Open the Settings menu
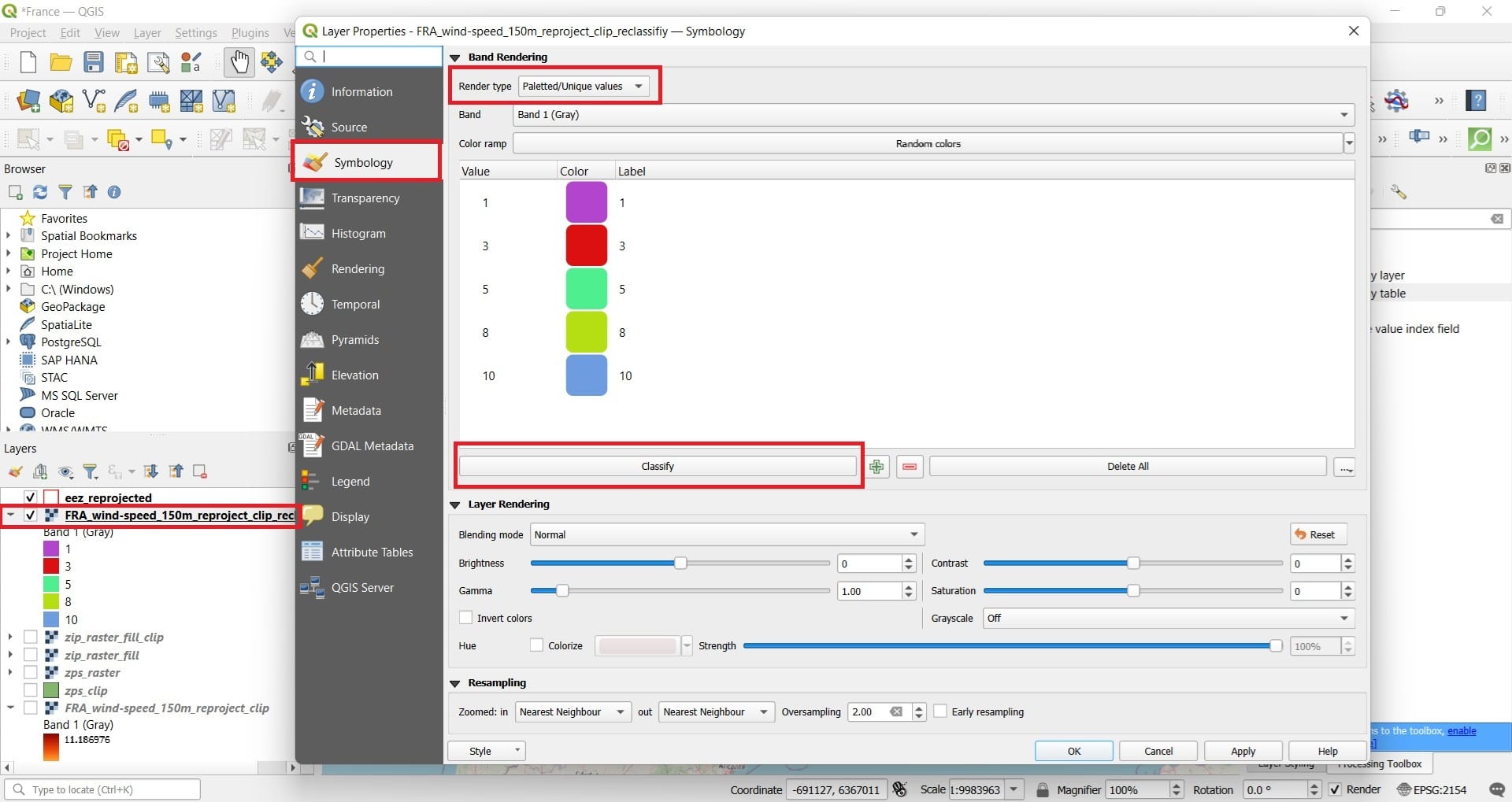Image resolution: width=1512 pixels, height=802 pixels. [x=195, y=32]
